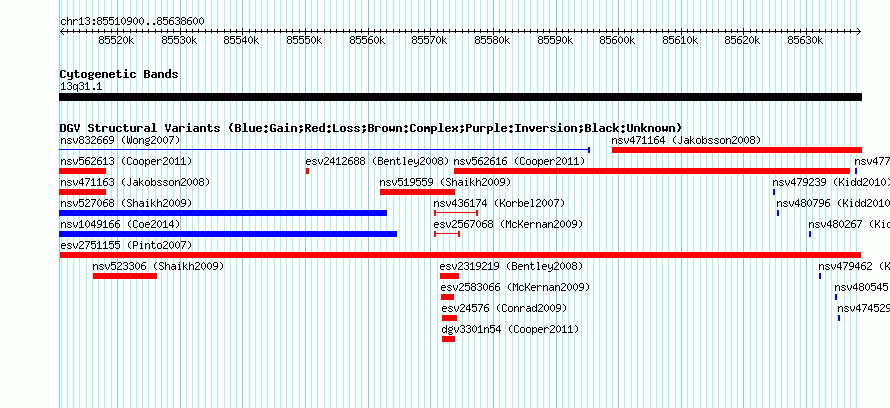Screen dimensions: 890x408
Task: Click the nsv471163 red loss bar
Action: point(83,192)
